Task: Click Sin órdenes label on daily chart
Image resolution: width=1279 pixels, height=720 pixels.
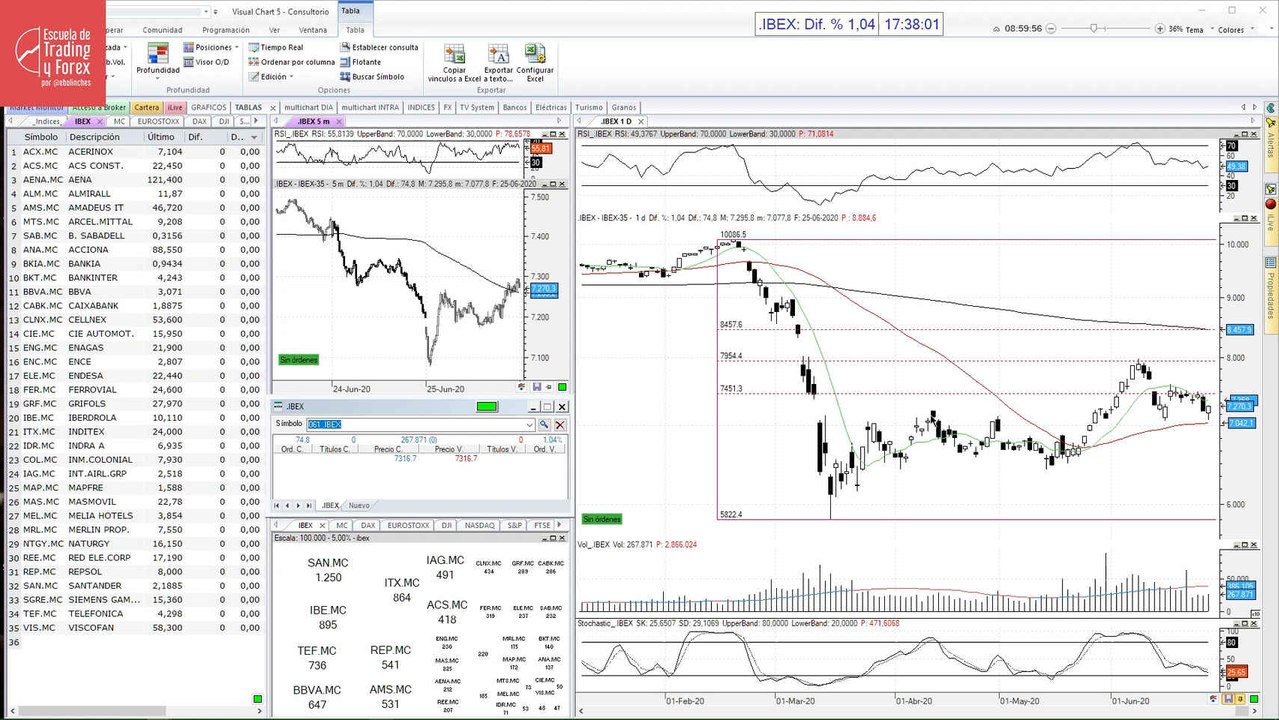Action: coord(602,519)
